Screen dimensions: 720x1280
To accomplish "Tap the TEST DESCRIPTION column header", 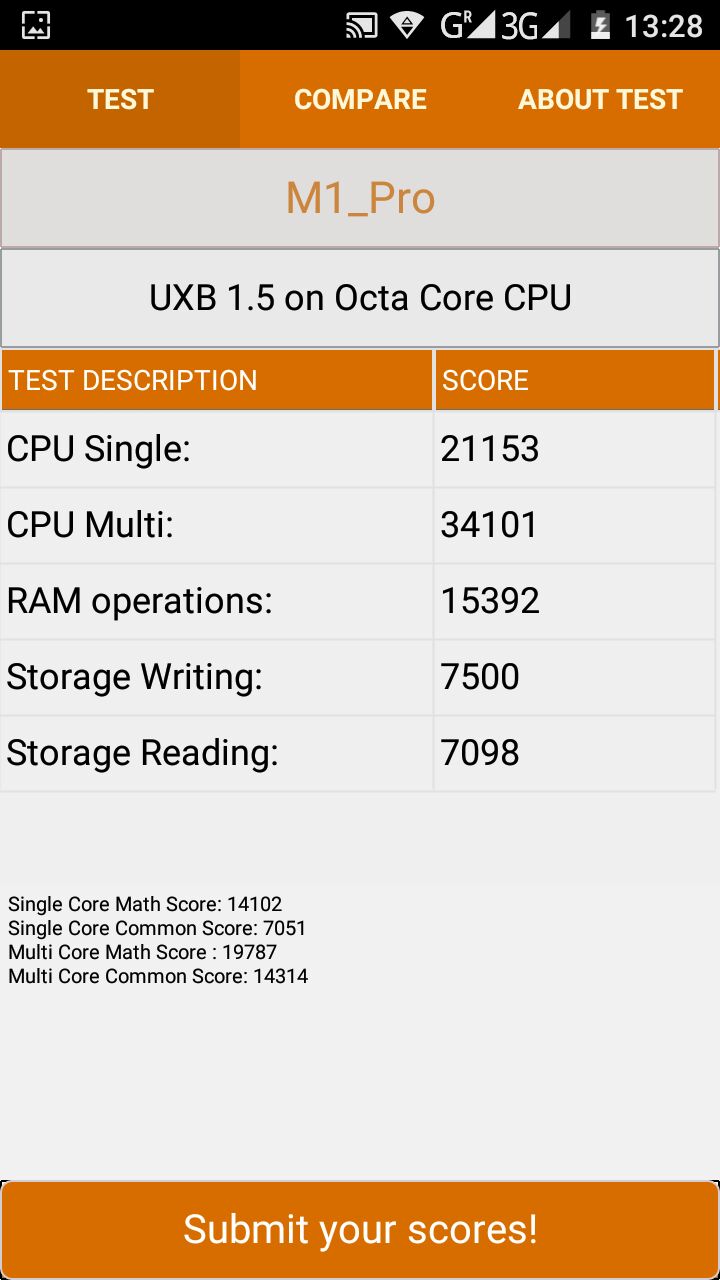I will point(217,380).
